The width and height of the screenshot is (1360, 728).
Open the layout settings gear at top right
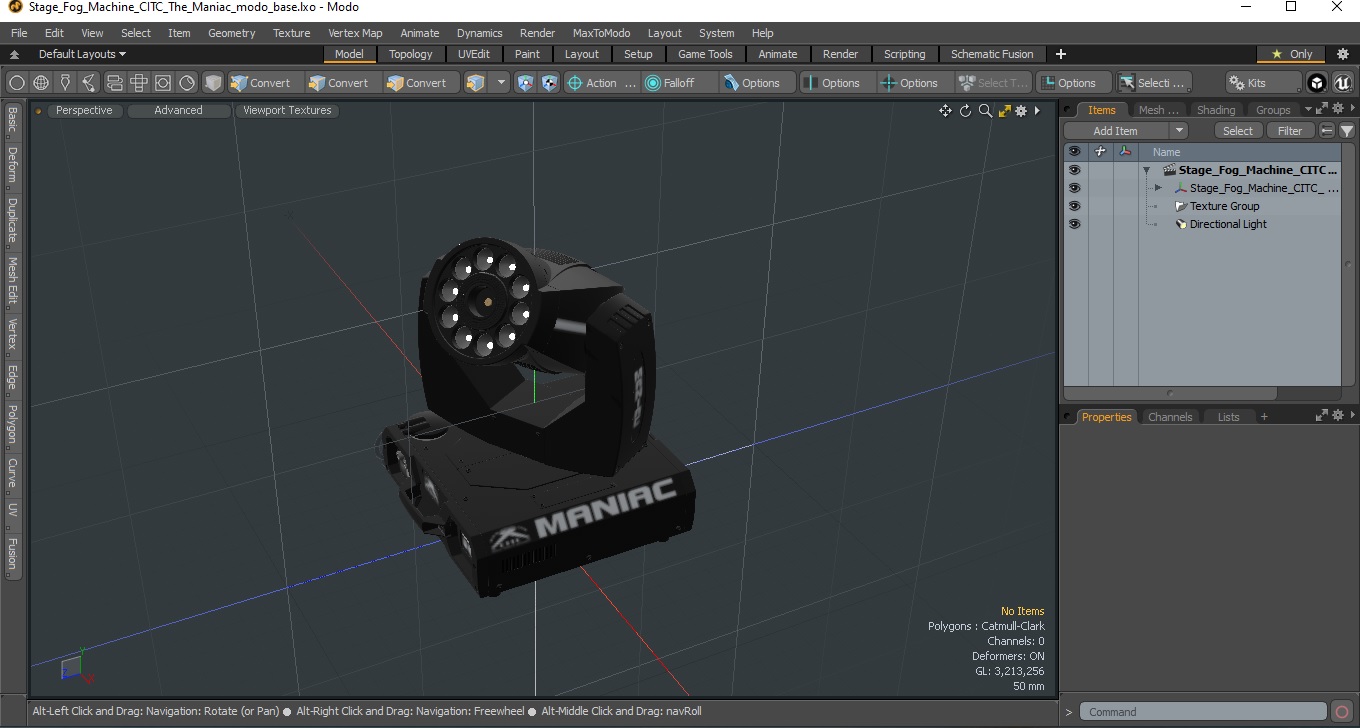[x=1343, y=54]
